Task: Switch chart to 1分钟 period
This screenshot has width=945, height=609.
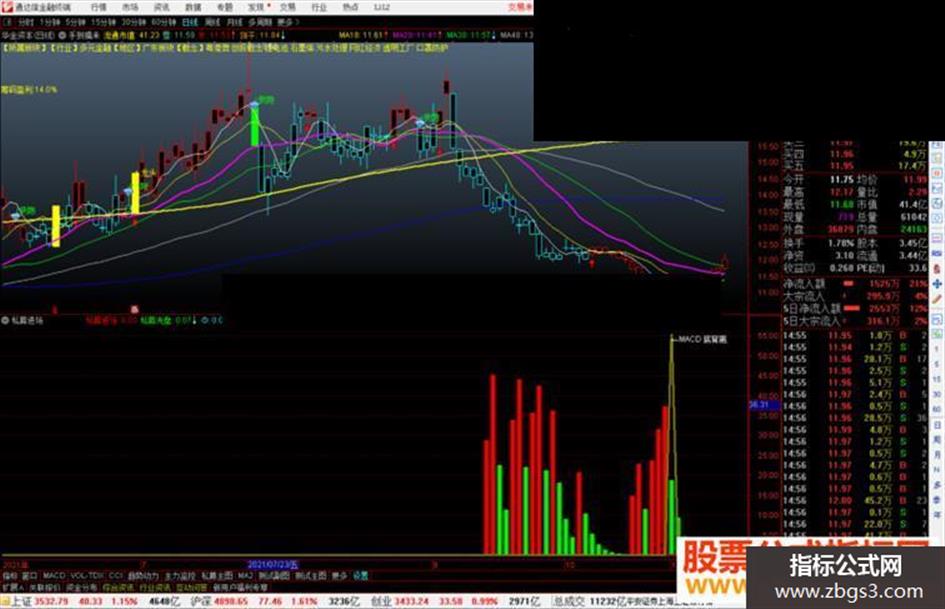Action: pos(49,22)
